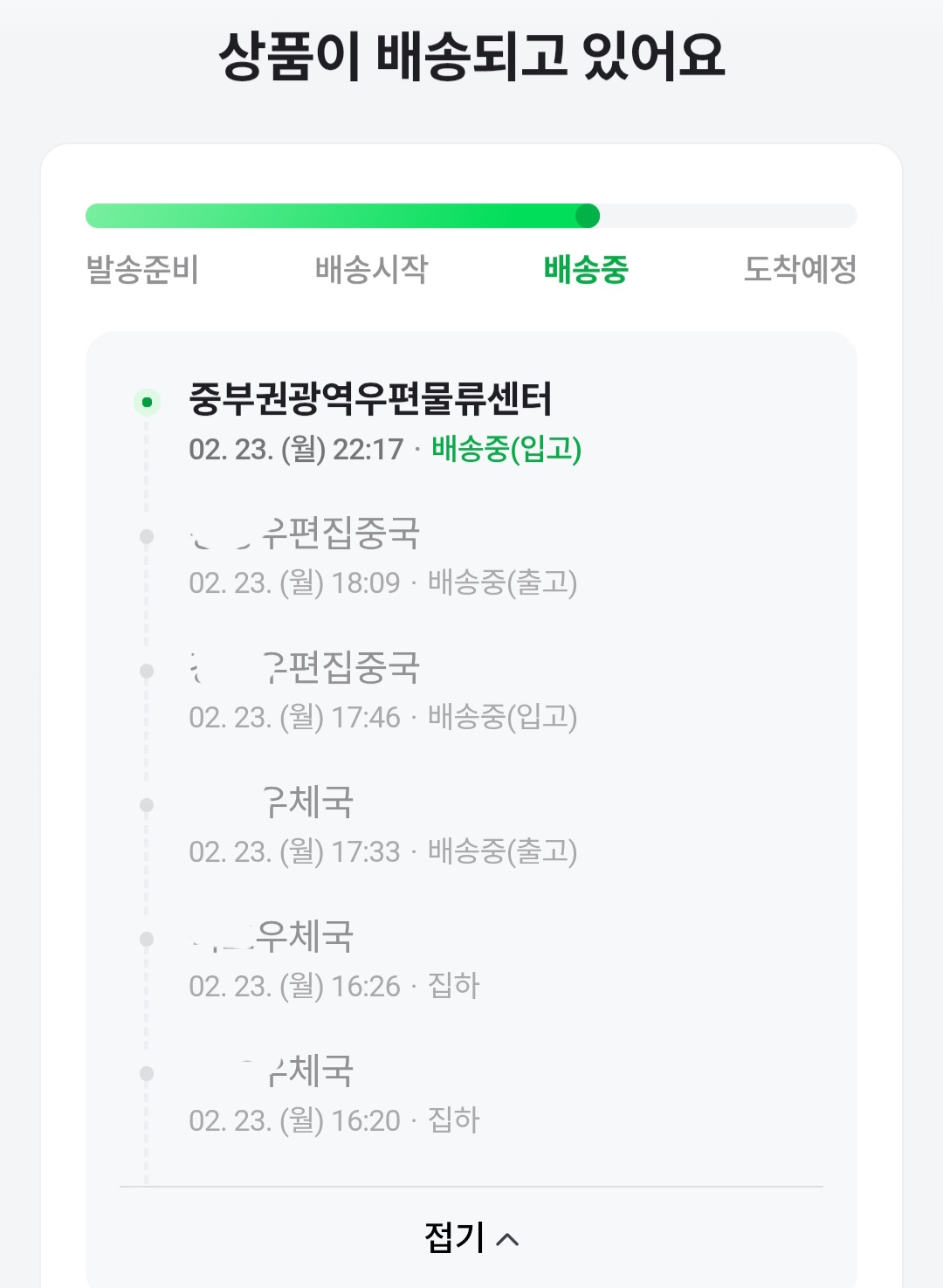The height and width of the screenshot is (1288, 943).
Task: Click timeline dot for 17:33 entry
Action: click(147, 805)
